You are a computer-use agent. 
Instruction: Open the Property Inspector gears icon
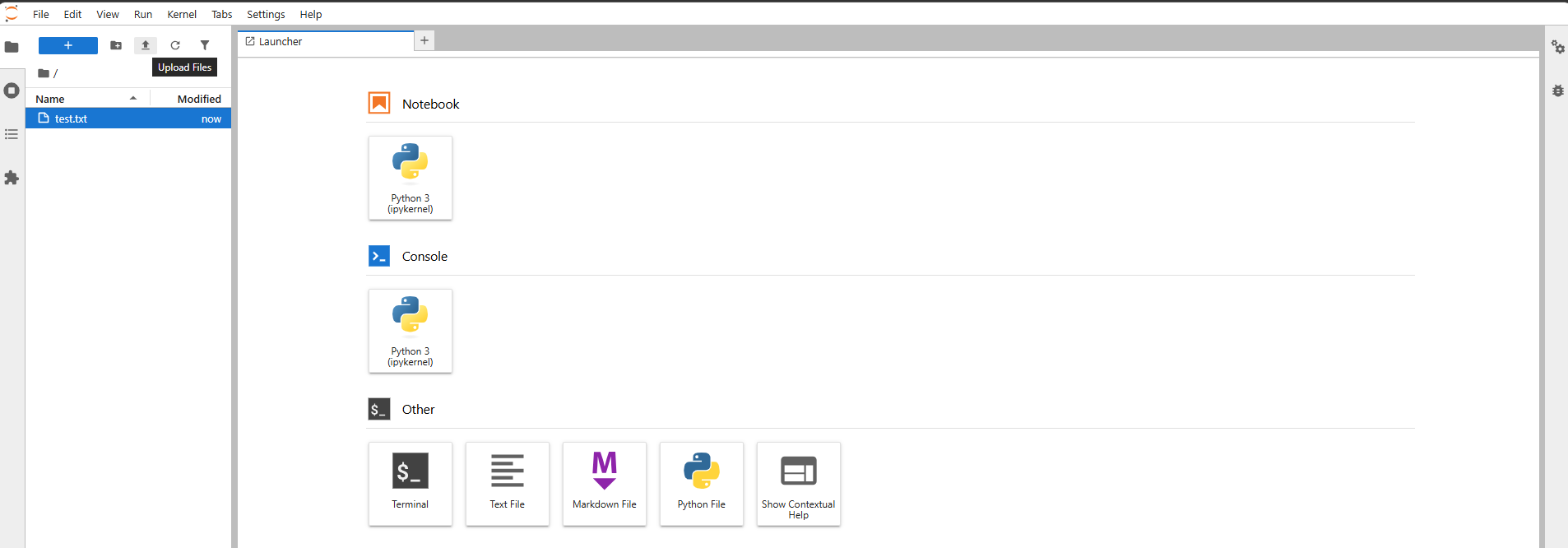pos(1558,48)
